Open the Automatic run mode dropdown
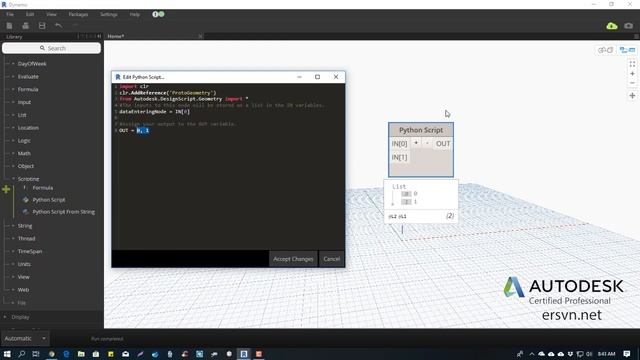 click(24, 338)
